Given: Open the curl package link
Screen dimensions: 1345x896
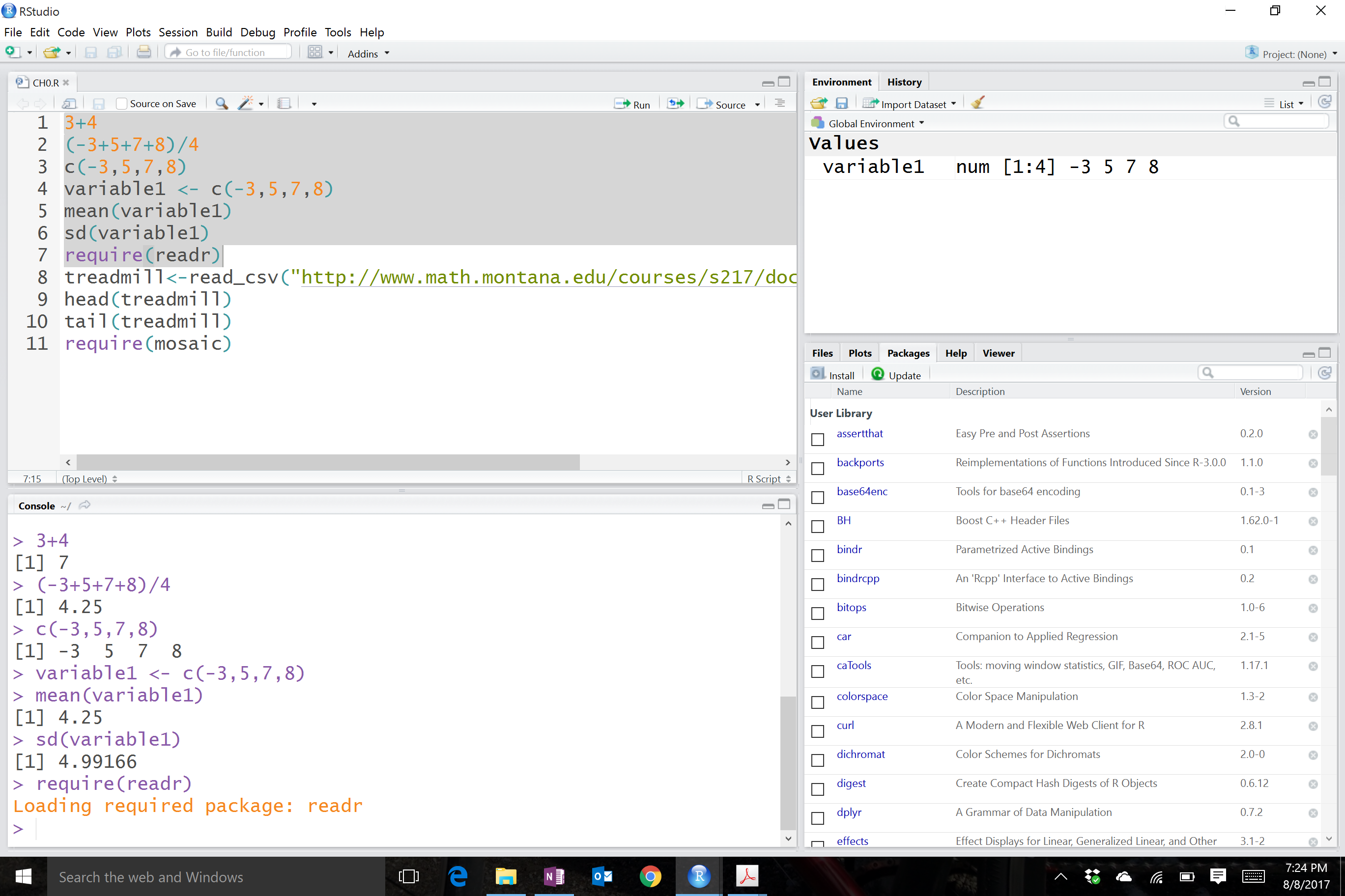Looking at the screenshot, I should (845, 725).
